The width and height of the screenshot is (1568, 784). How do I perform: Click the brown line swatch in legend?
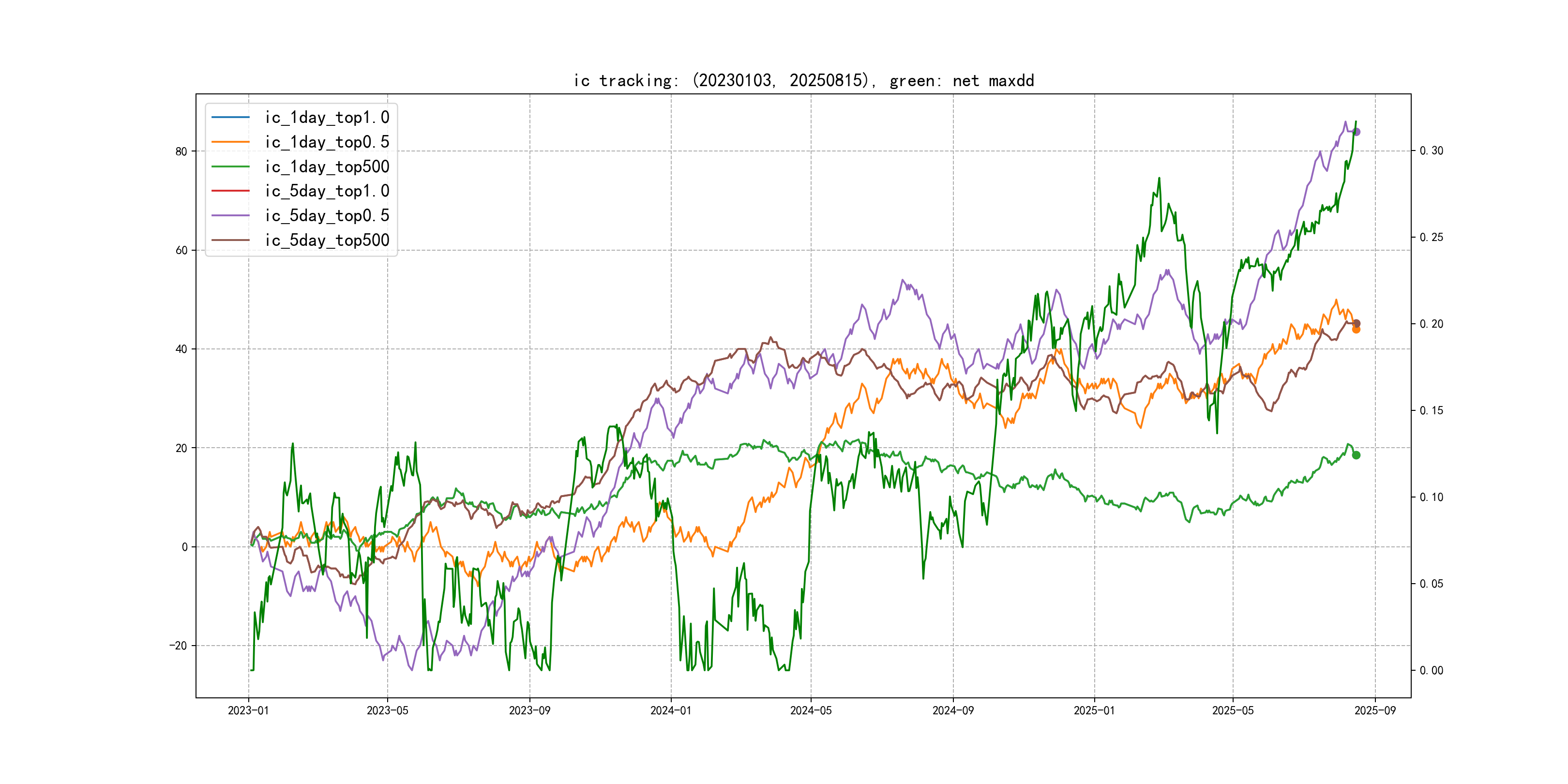tap(230, 241)
